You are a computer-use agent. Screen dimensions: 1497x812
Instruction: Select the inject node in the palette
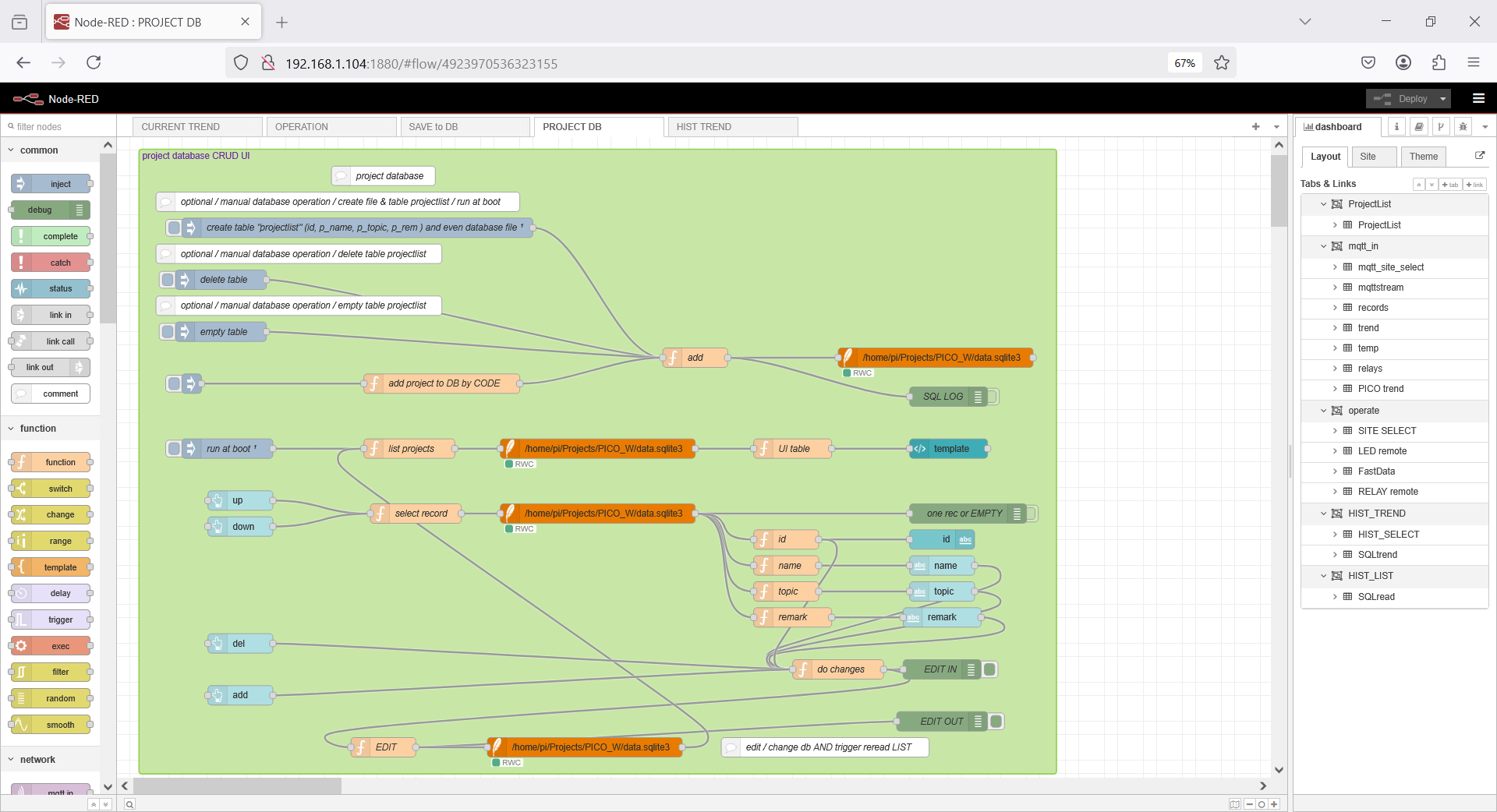(x=51, y=184)
